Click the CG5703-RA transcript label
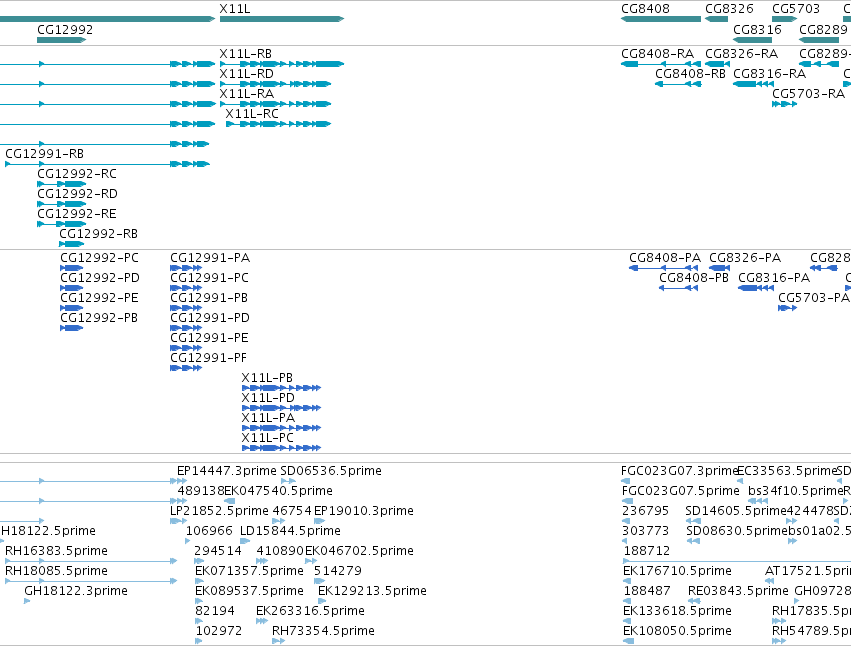Screen dimensions: 851x646 point(808,94)
